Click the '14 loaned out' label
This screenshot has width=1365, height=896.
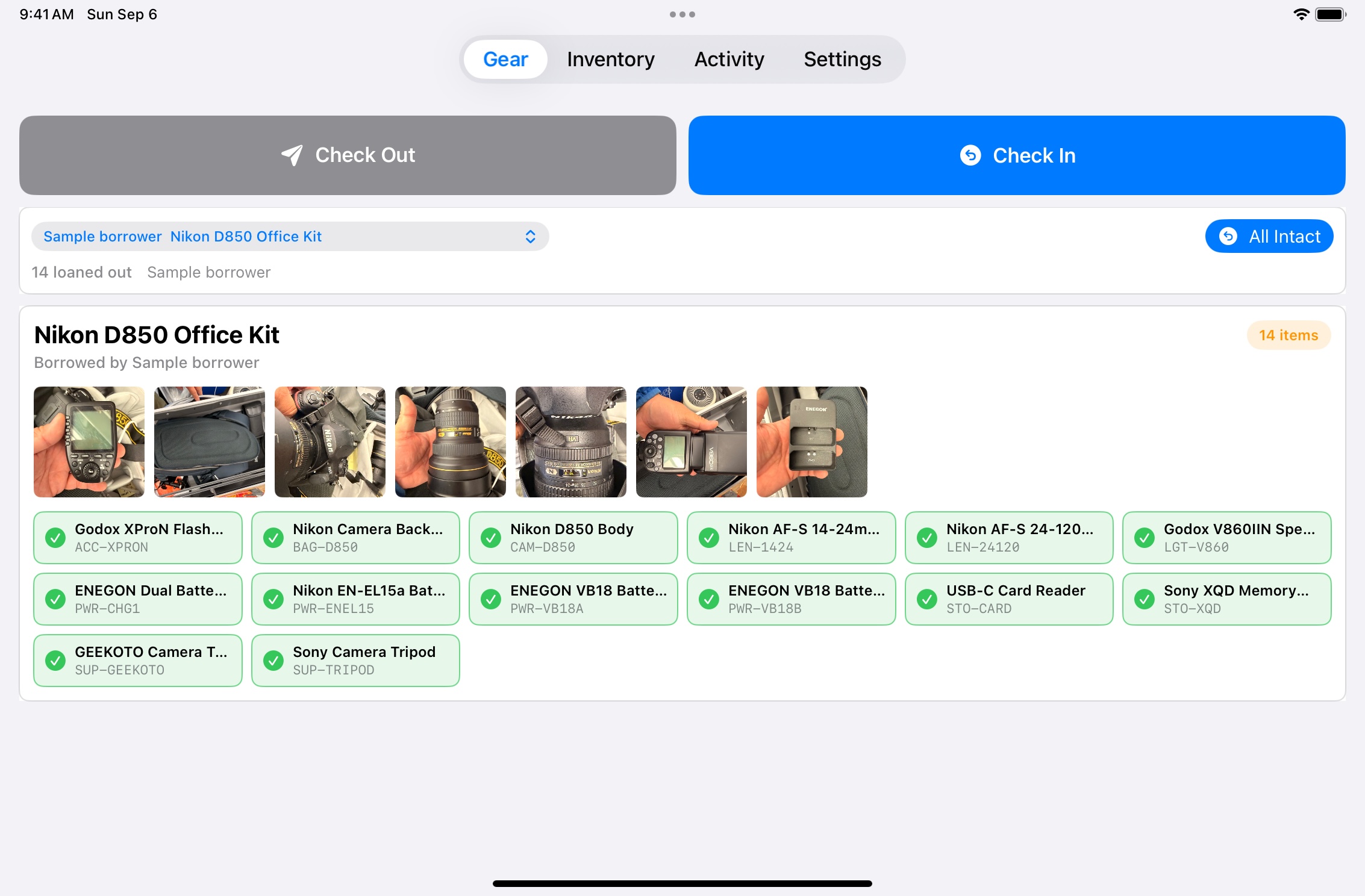tap(81, 273)
